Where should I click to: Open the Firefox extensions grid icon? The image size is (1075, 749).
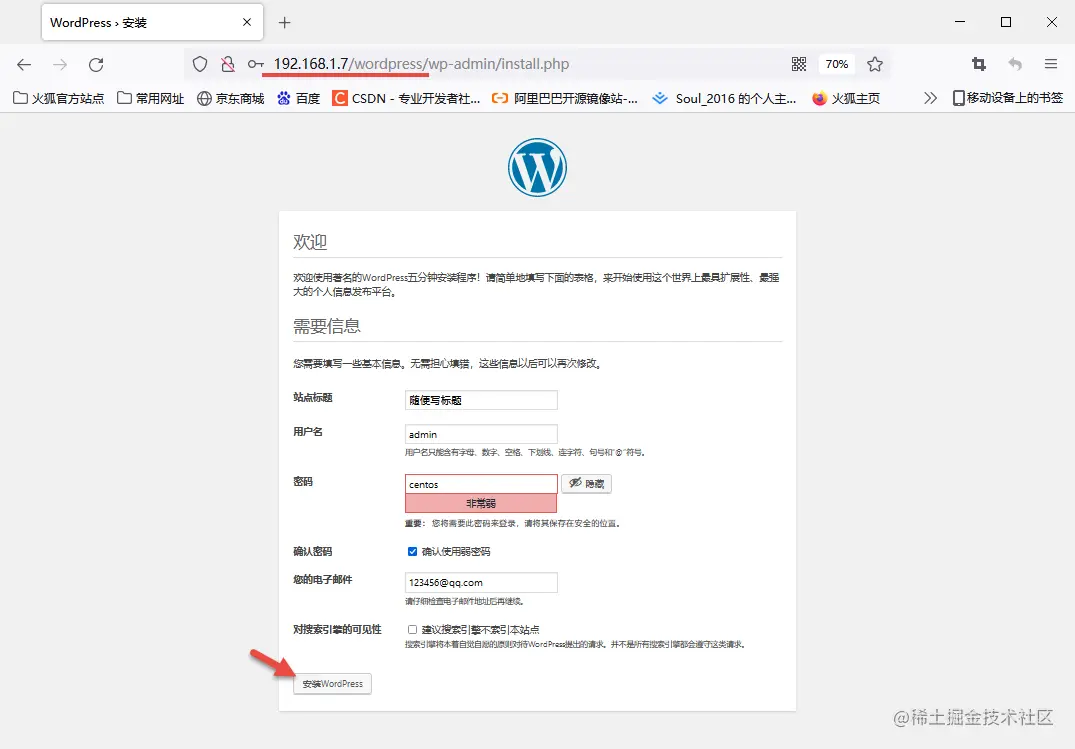(799, 63)
